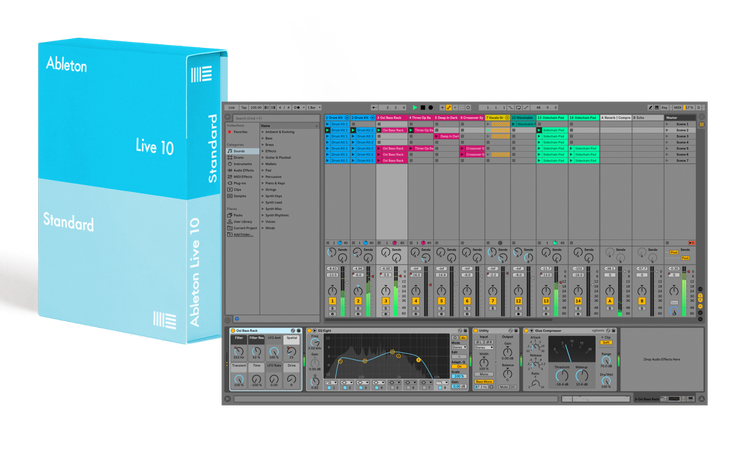Select the Samples category icon
The width and height of the screenshot is (750, 450).
(230, 196)
